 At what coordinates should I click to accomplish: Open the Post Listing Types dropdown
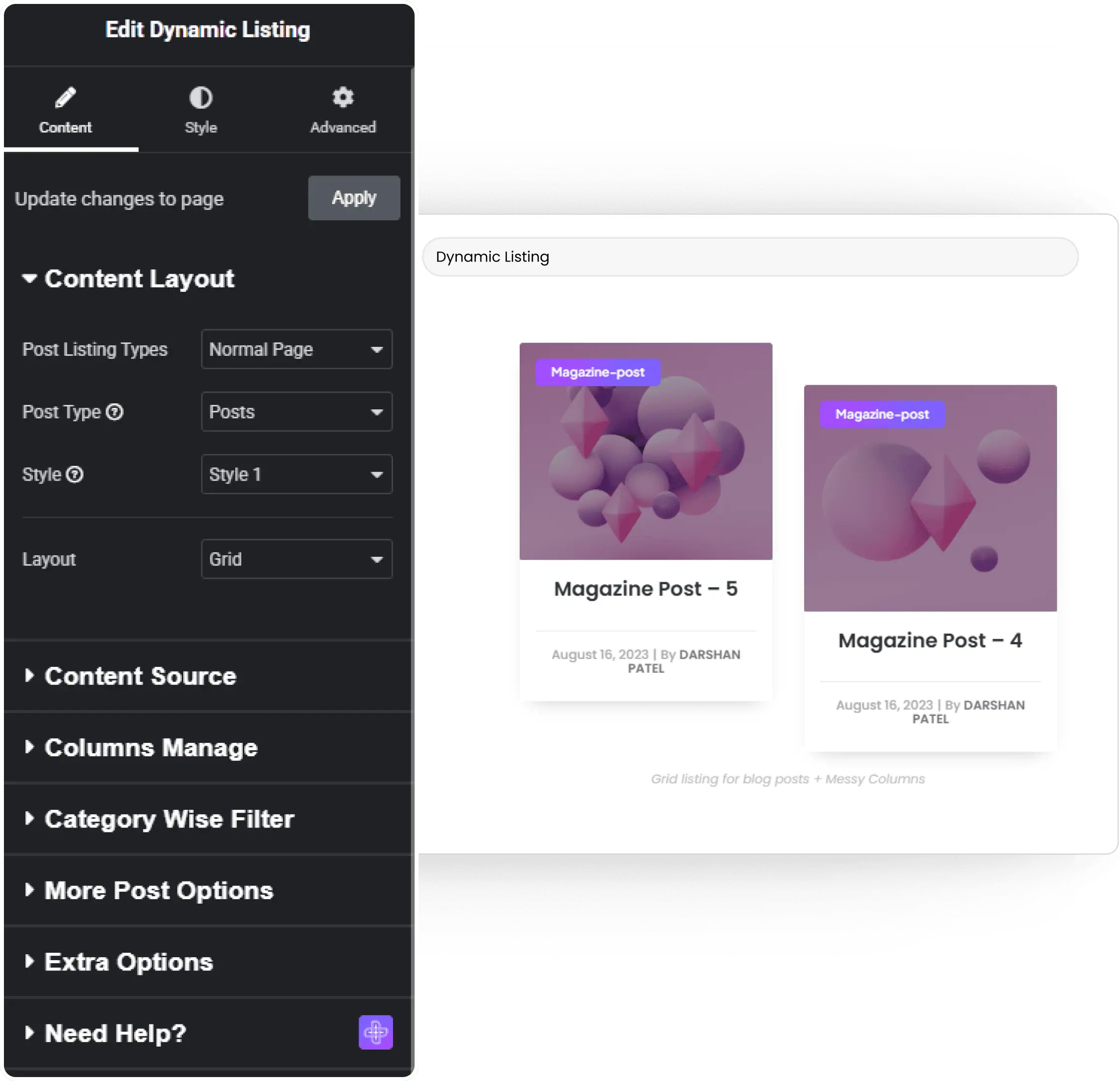(297, 349)
